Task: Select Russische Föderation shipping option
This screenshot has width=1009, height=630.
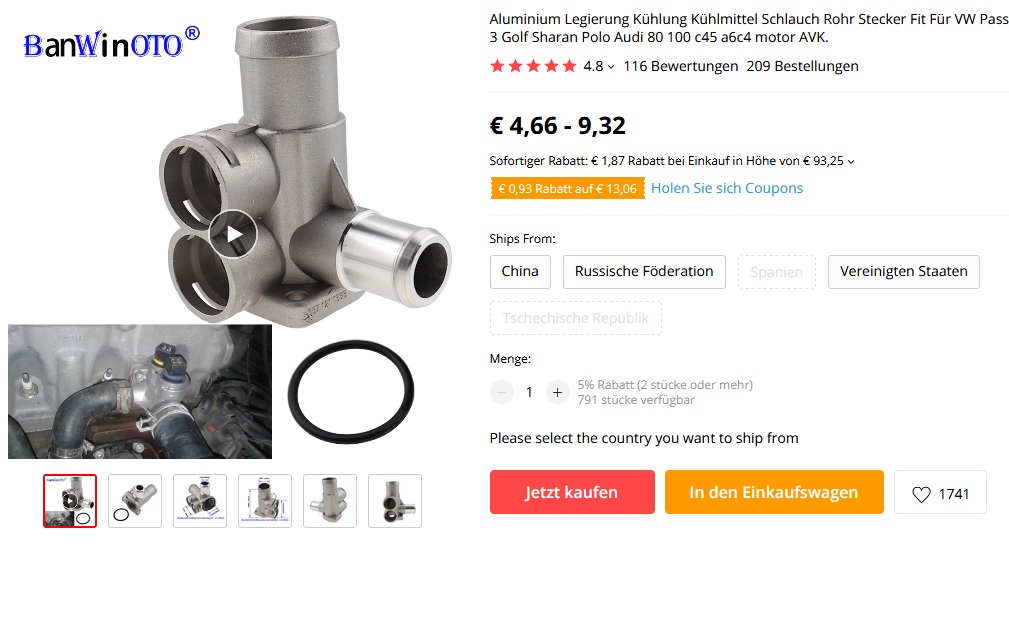Action: point(644,272)
